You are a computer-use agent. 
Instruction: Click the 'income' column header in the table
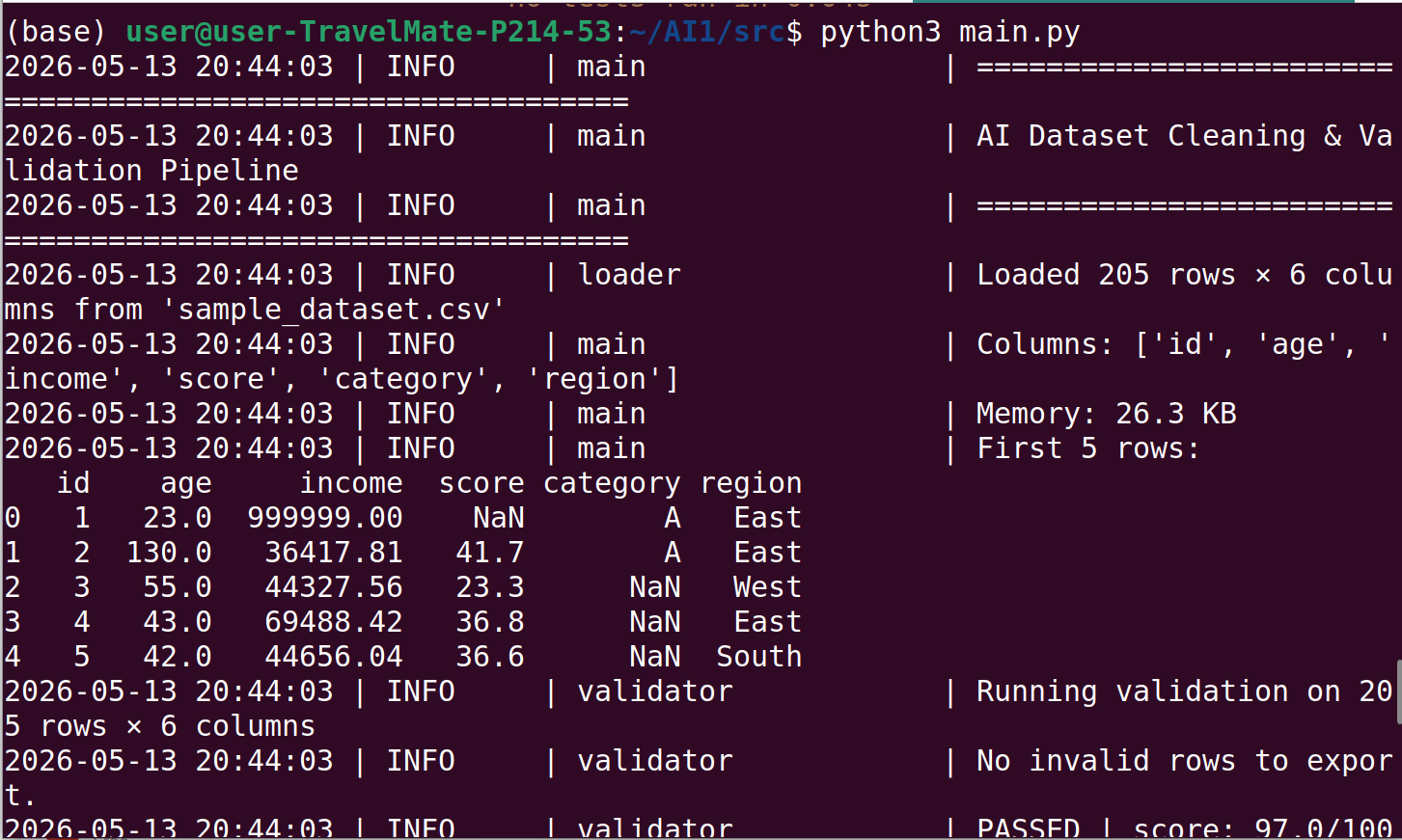[x=351, y=483]
